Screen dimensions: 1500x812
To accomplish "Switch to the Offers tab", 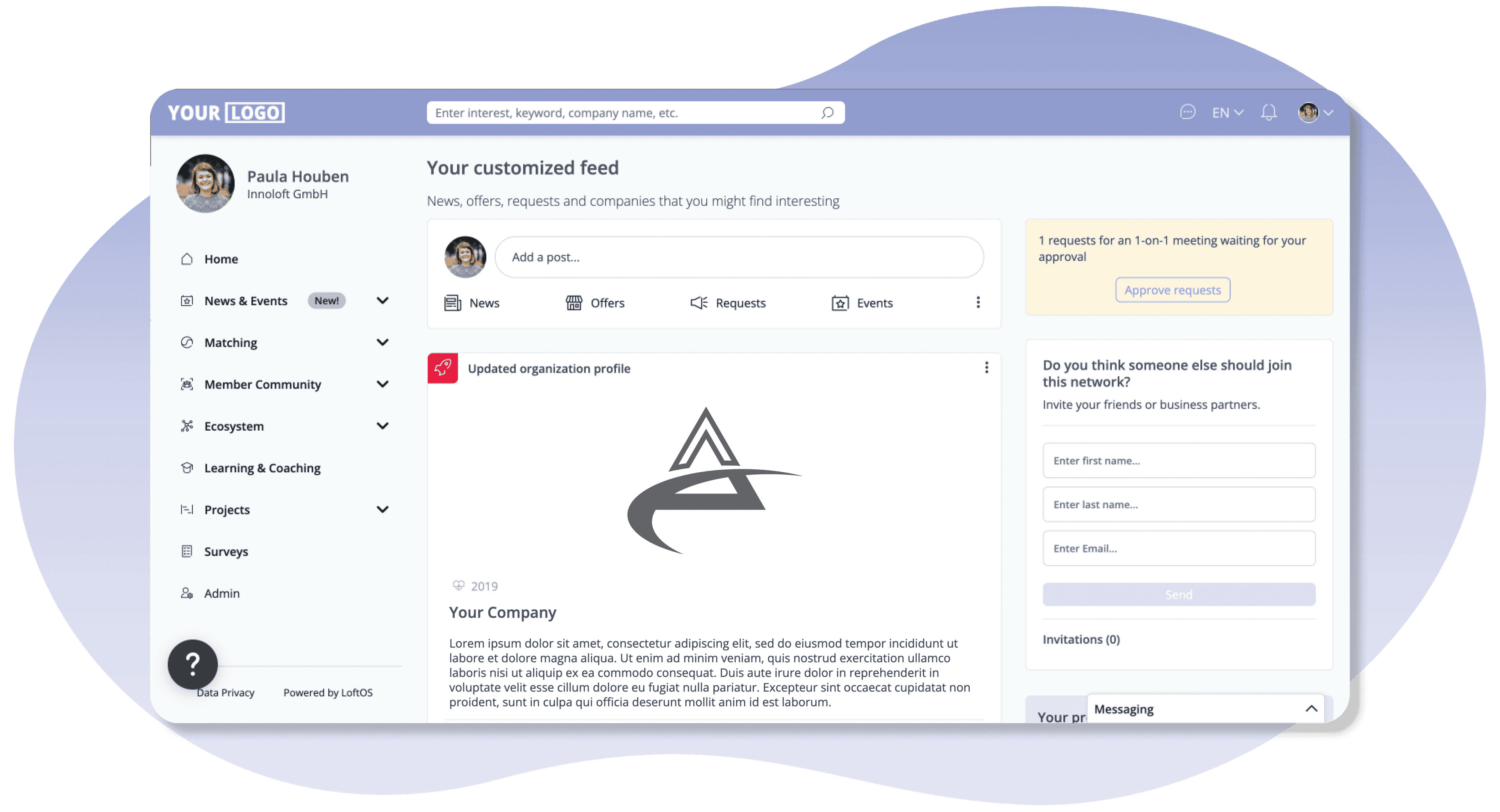I will [597, 303].
